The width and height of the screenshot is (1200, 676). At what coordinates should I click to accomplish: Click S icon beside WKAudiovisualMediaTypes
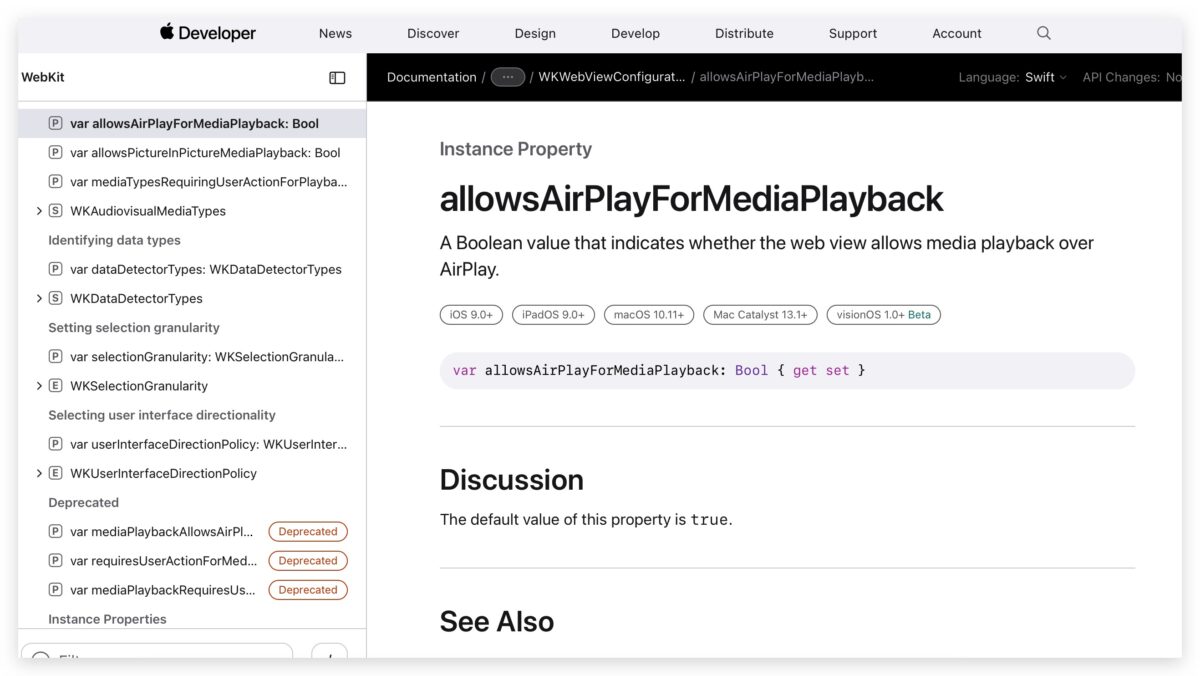point(56,211)
